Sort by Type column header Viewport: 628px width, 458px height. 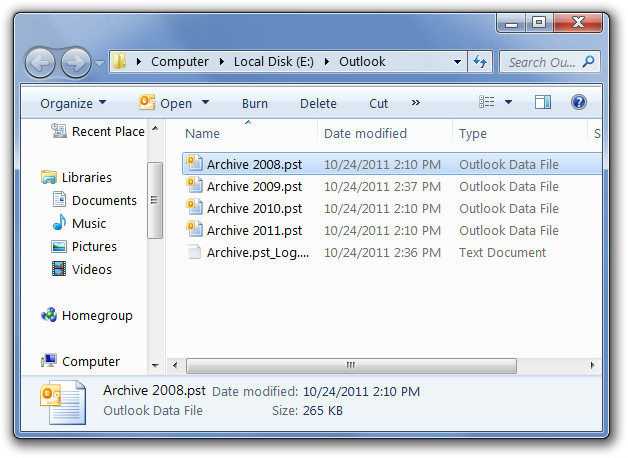(473, 133)
